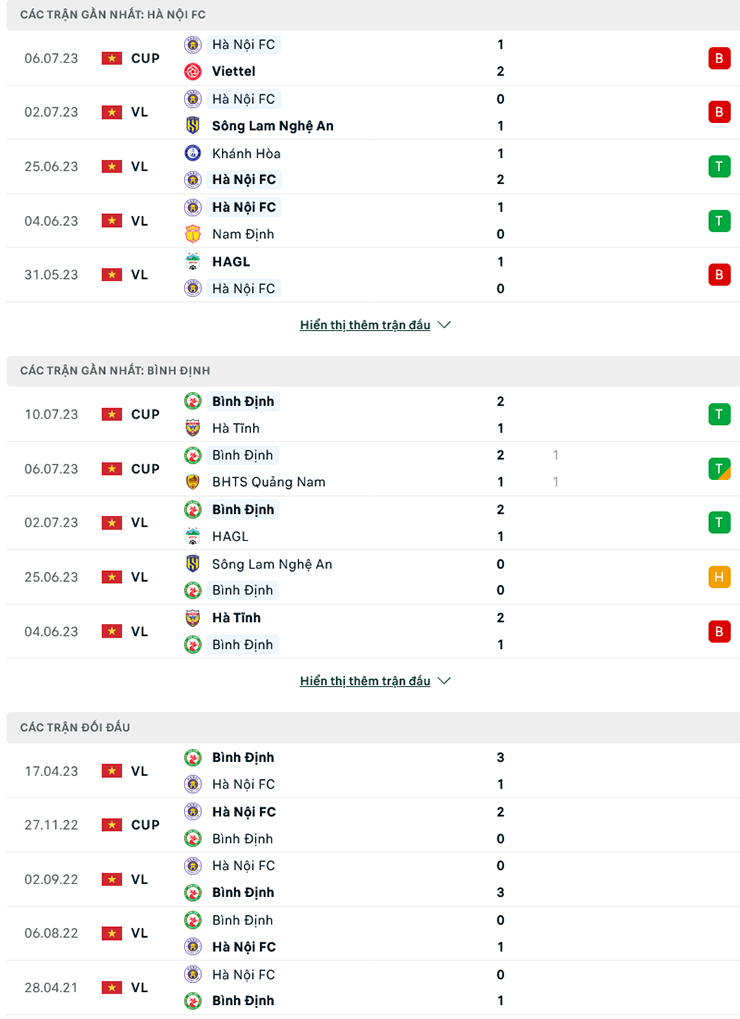Click the Khánh Hòa team logo
The height and width of the screenshot is (1019, 740).
(x=193, y=153)
